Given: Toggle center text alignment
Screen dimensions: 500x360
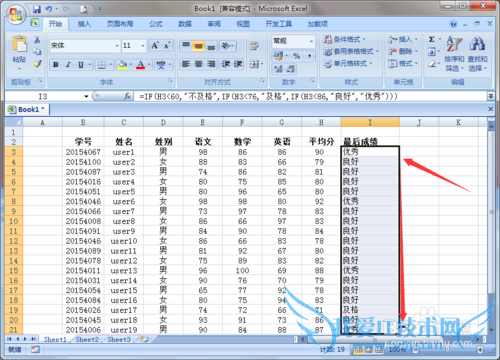Looking at the screenshot, I should pyautogui.click(x=198, y=64).
